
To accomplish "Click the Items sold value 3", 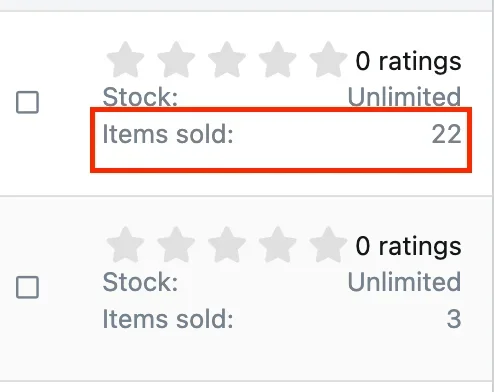I will pos(454,319).
